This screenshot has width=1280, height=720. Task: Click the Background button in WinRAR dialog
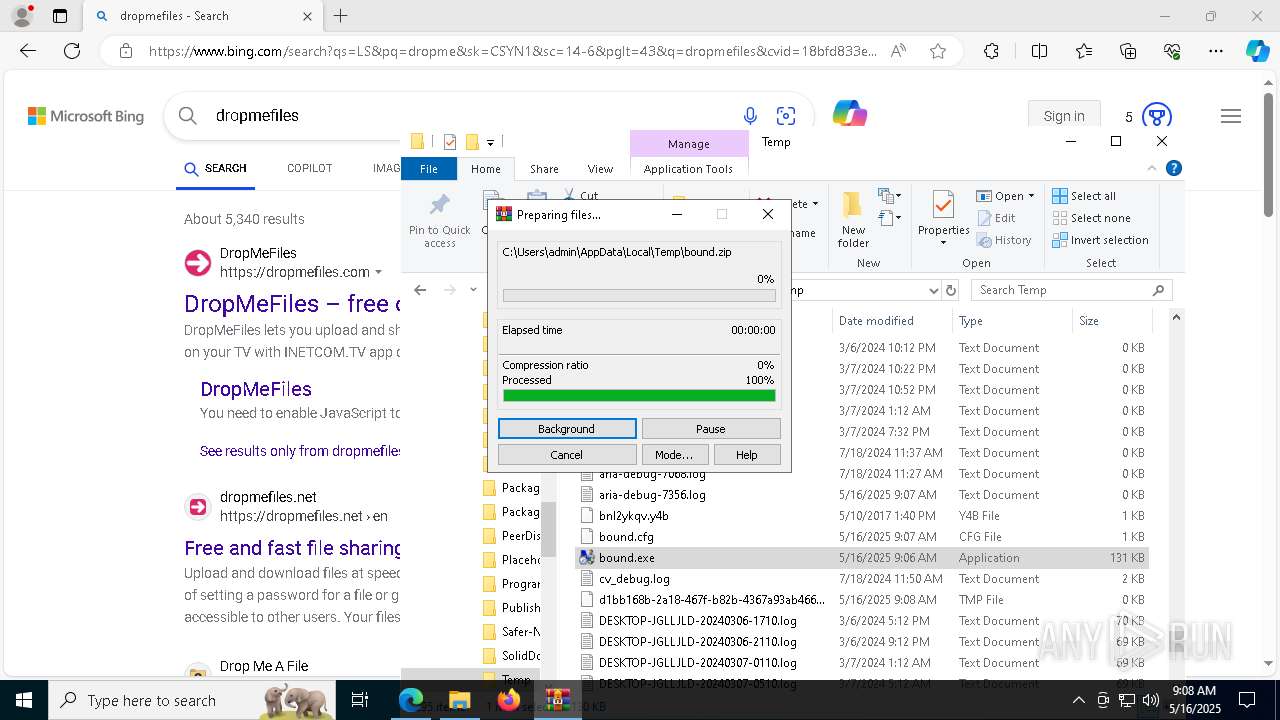[566, 428]
